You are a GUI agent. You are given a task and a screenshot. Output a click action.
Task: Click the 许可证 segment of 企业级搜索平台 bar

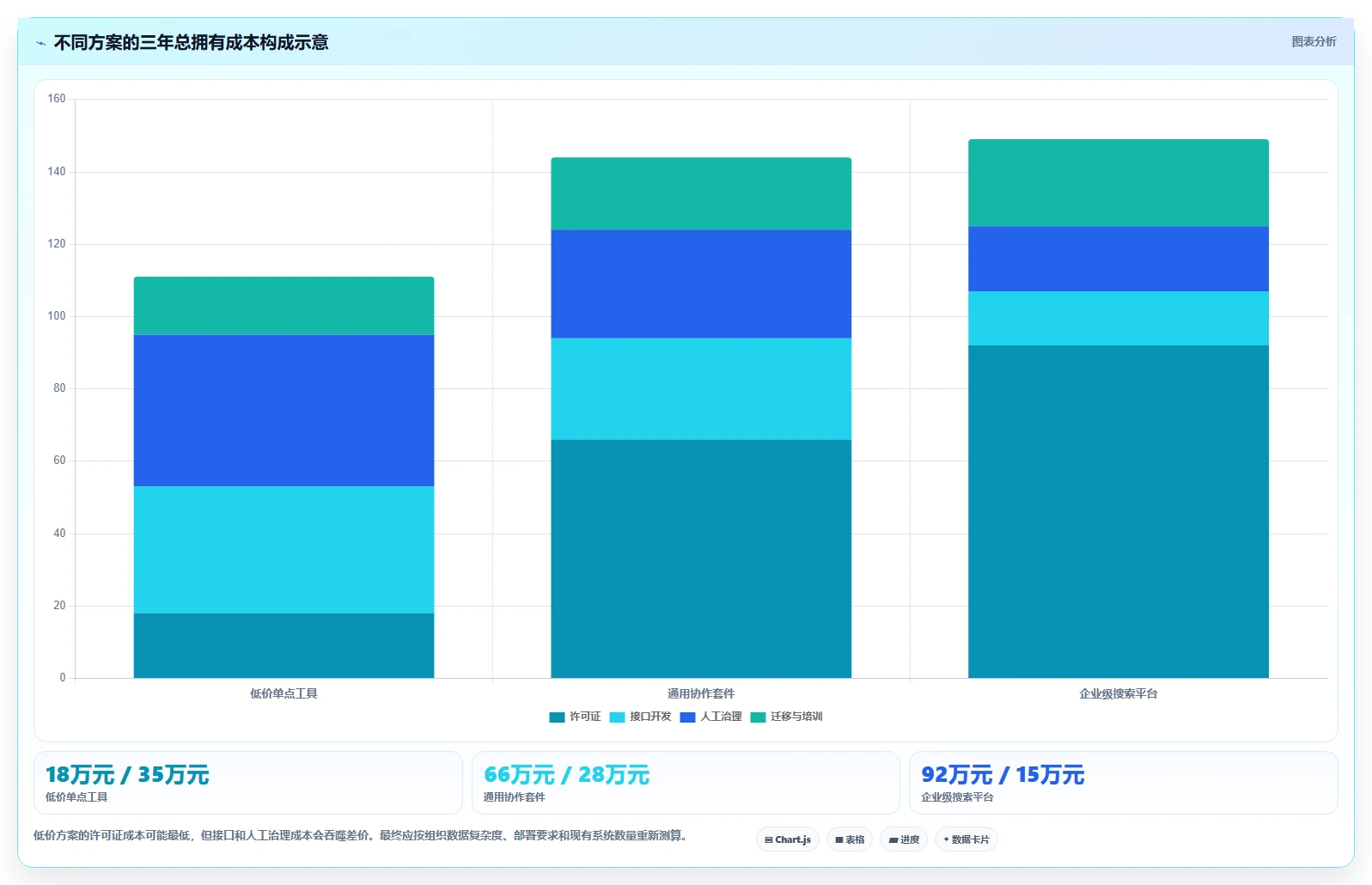1119,511
